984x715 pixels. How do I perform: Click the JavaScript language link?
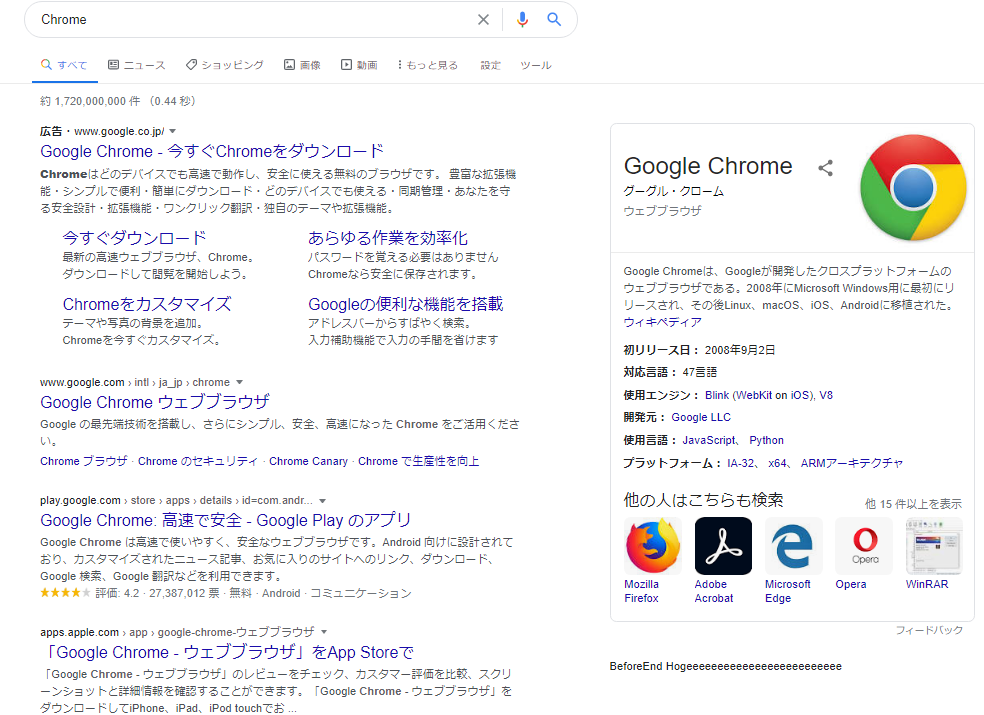[709, 441]
